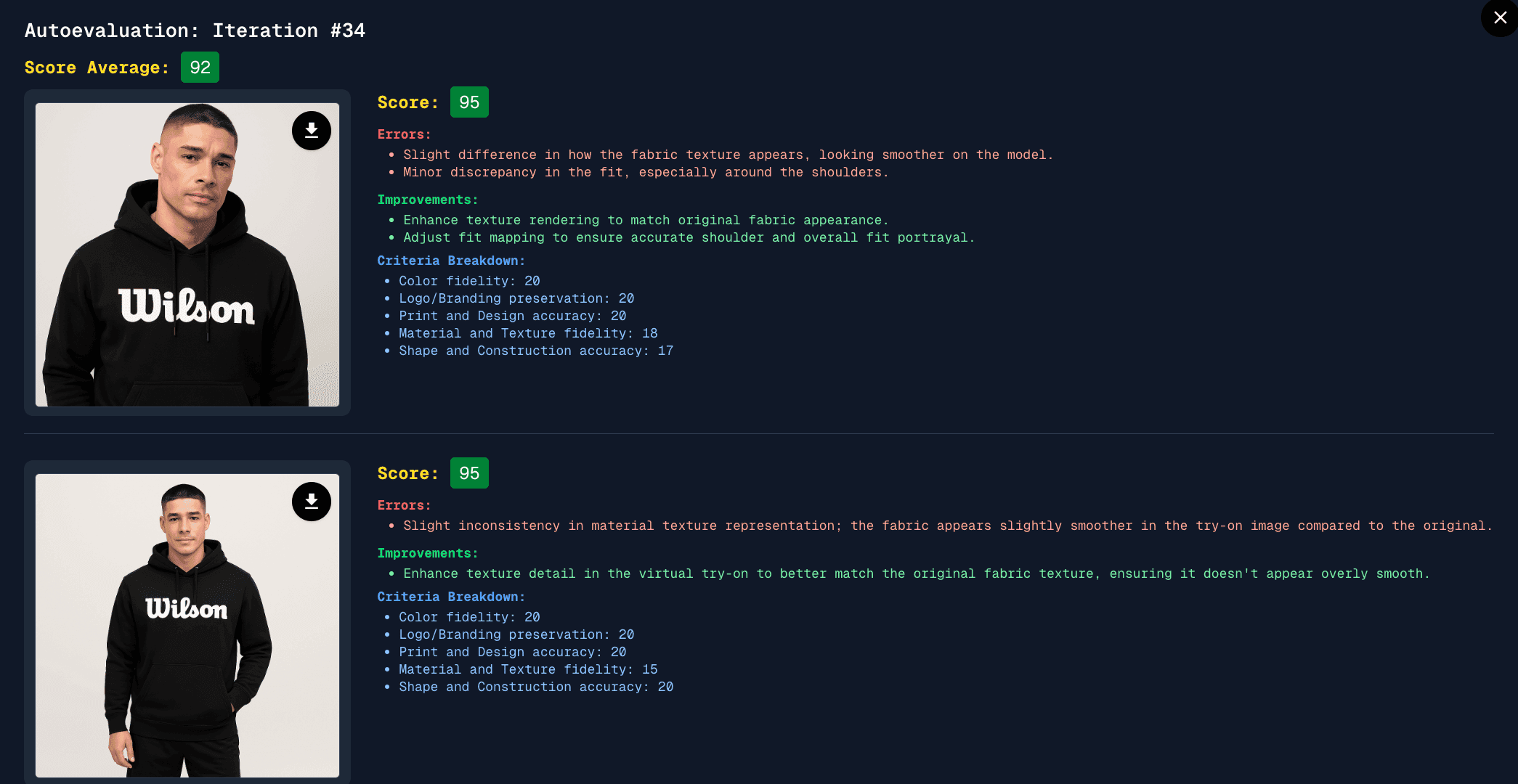
Task: Close the Autoevaluation overlay with the X
Action: click(x=1500, y=17)
